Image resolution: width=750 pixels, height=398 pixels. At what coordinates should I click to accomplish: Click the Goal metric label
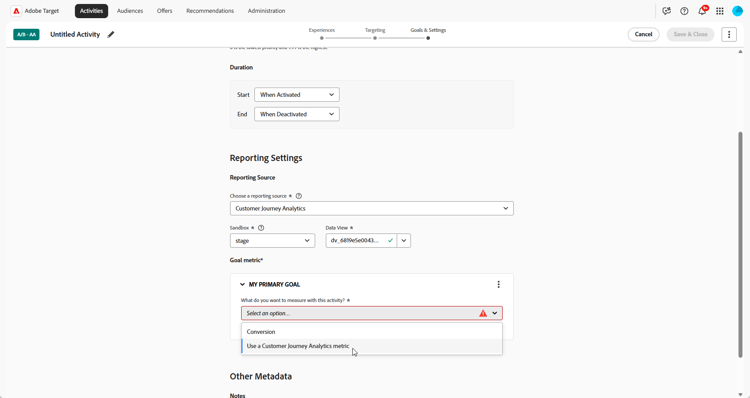pos(246,260)
